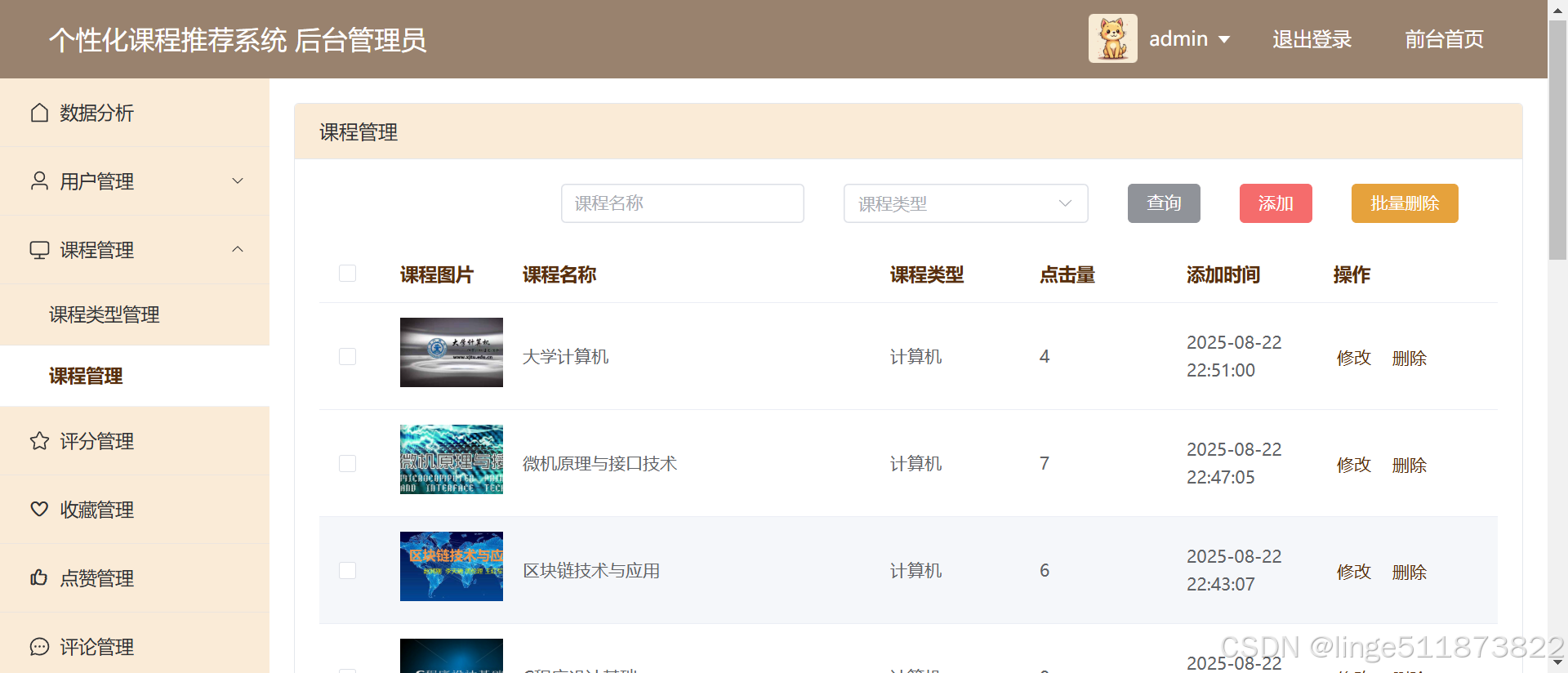Click 修改 for 区块链技术与应用
This screenshot has width=1568, height=673.
(x=1353, y=572)
